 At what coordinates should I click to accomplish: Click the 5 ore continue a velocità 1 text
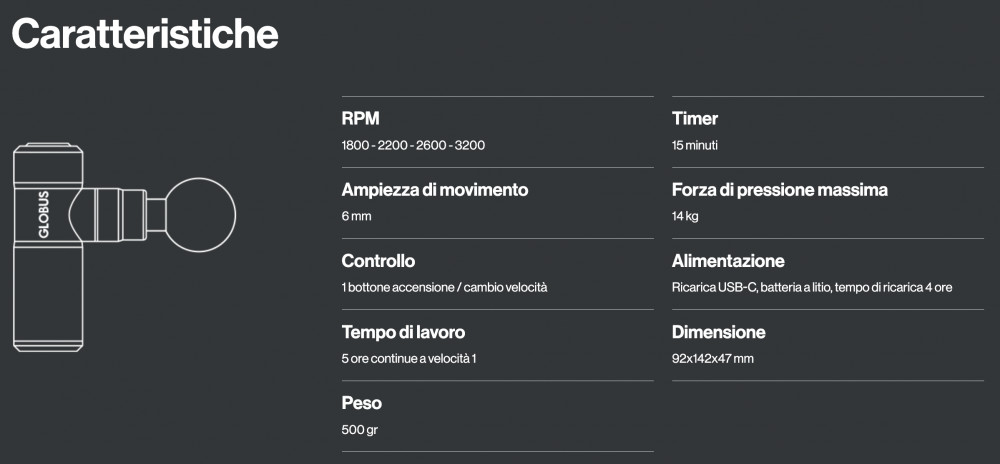tap(409, 358)
